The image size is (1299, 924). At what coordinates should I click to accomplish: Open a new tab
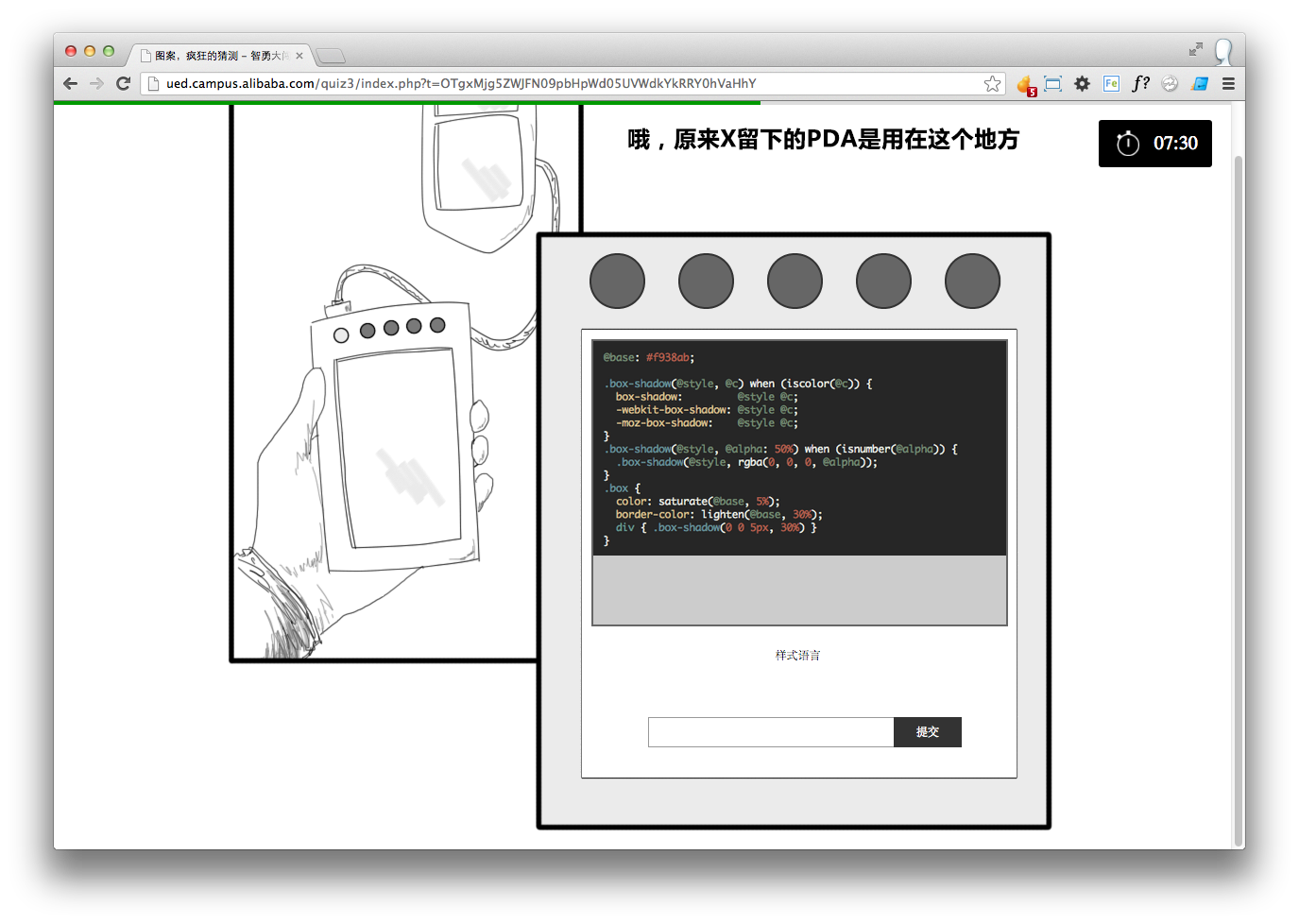coord(331,56)
